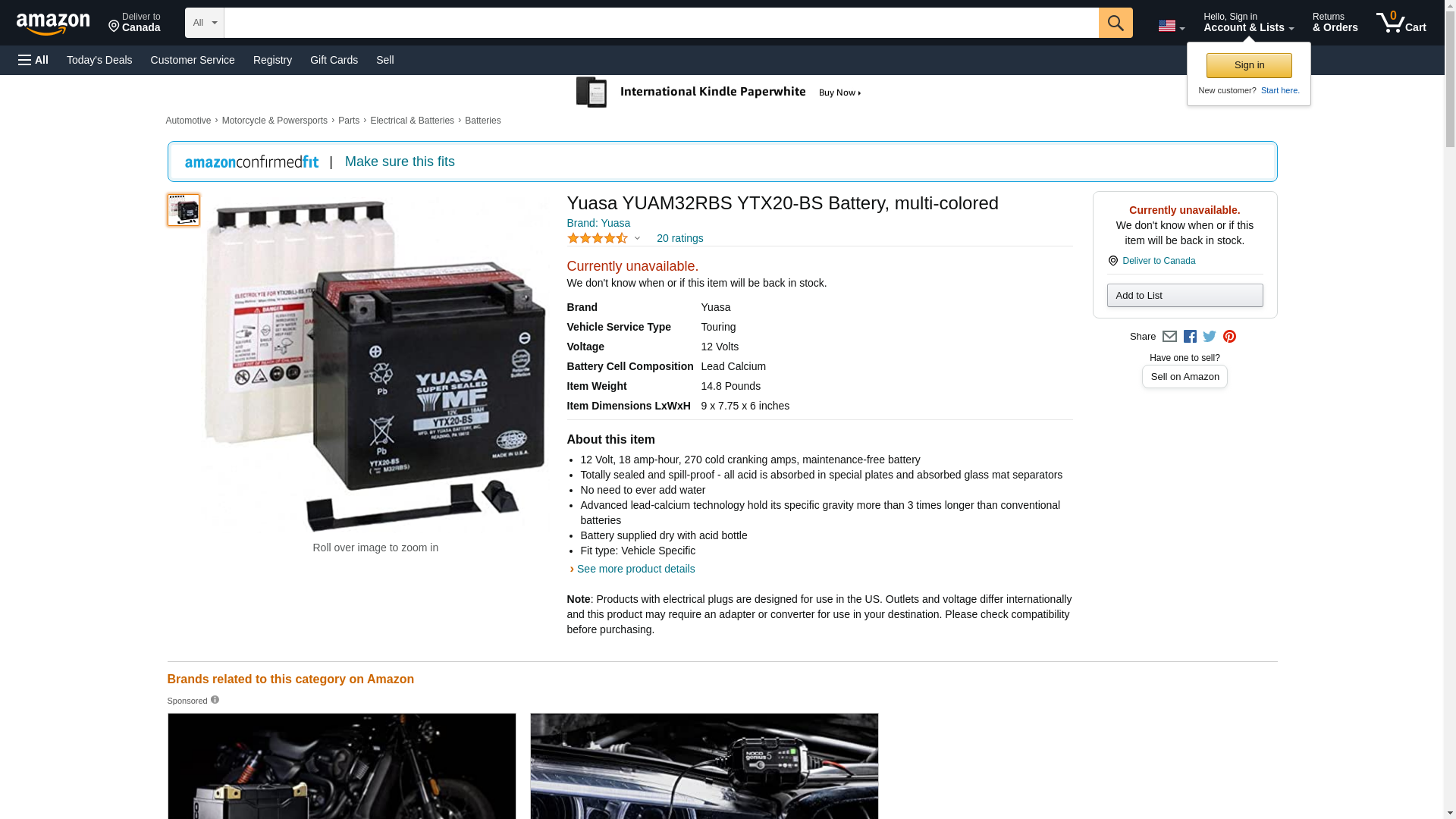
Task: Share the product on Facebook
Action: click(1190, 337)
